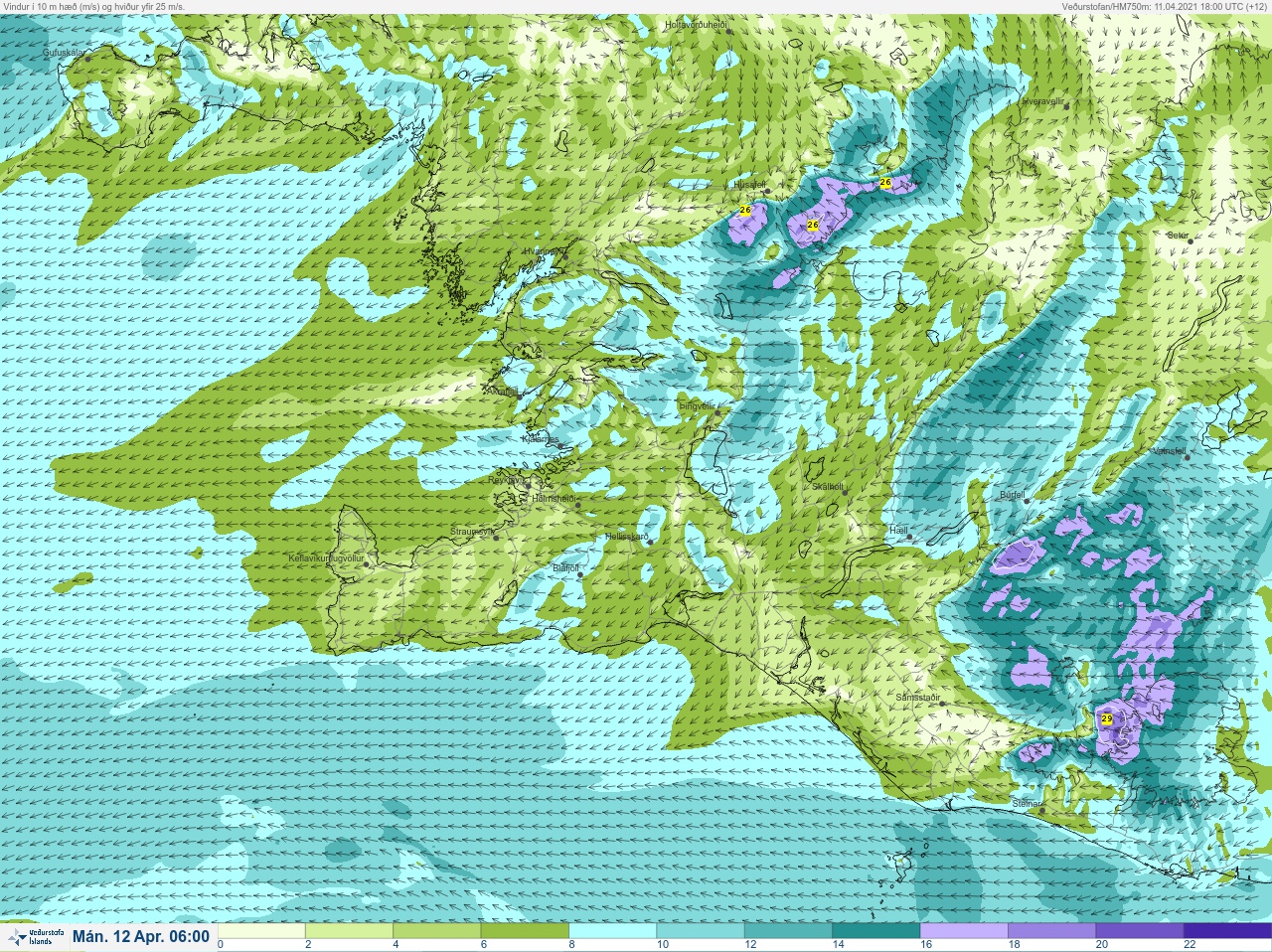Select the 2–4 m/s light green swatch
Image resolution: width=1272 pixels, height=952 pixels.
349,931
